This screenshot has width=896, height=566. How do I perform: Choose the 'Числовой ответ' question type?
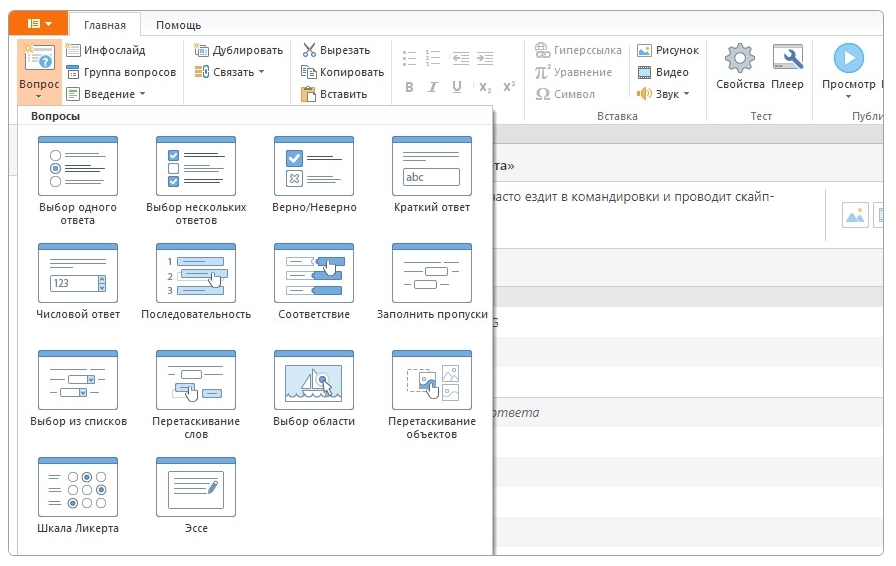pyautogui.click(x=77, y=274)
